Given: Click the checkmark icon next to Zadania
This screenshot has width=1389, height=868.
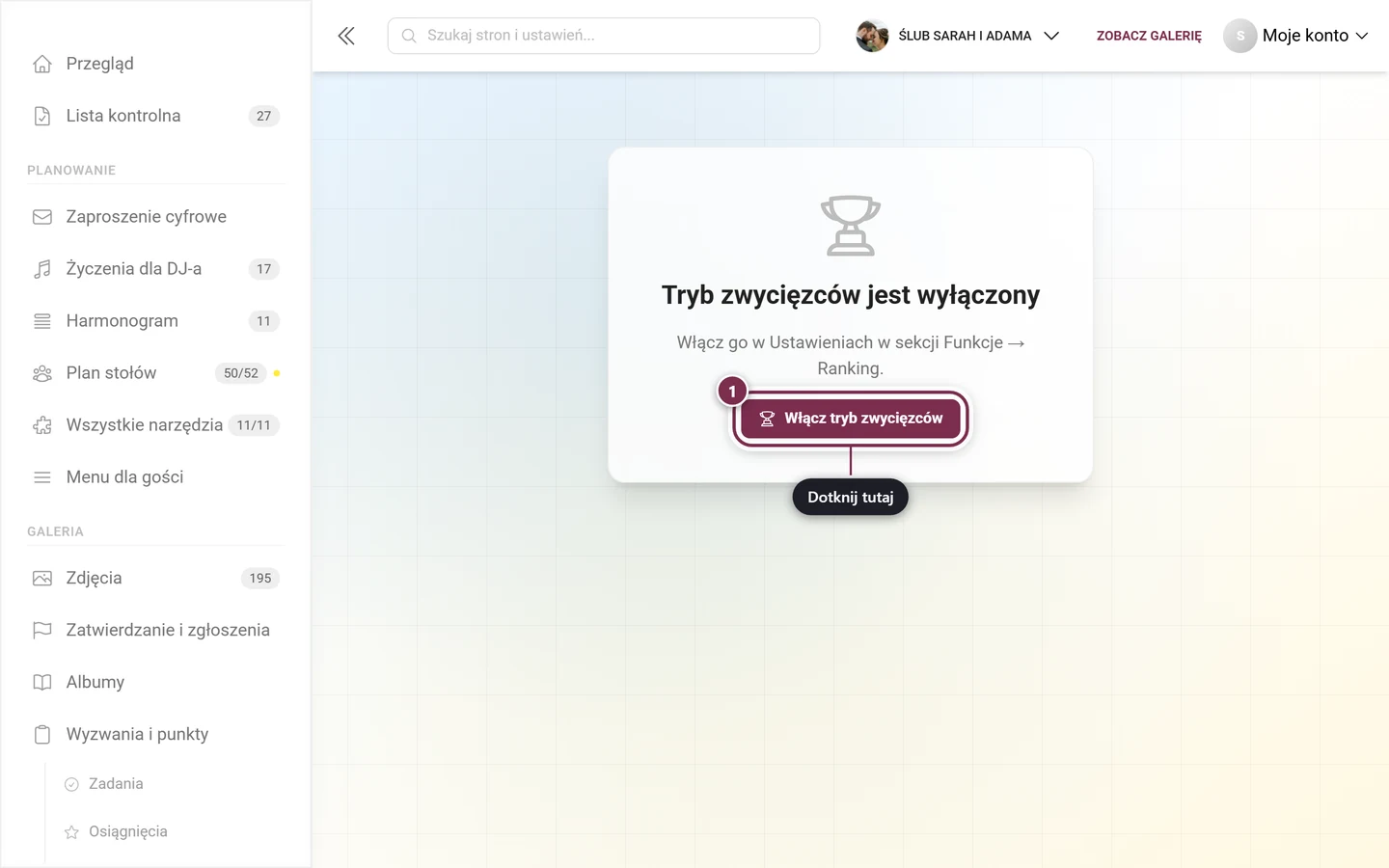Looking at the screenshot, I should point(71,784).
